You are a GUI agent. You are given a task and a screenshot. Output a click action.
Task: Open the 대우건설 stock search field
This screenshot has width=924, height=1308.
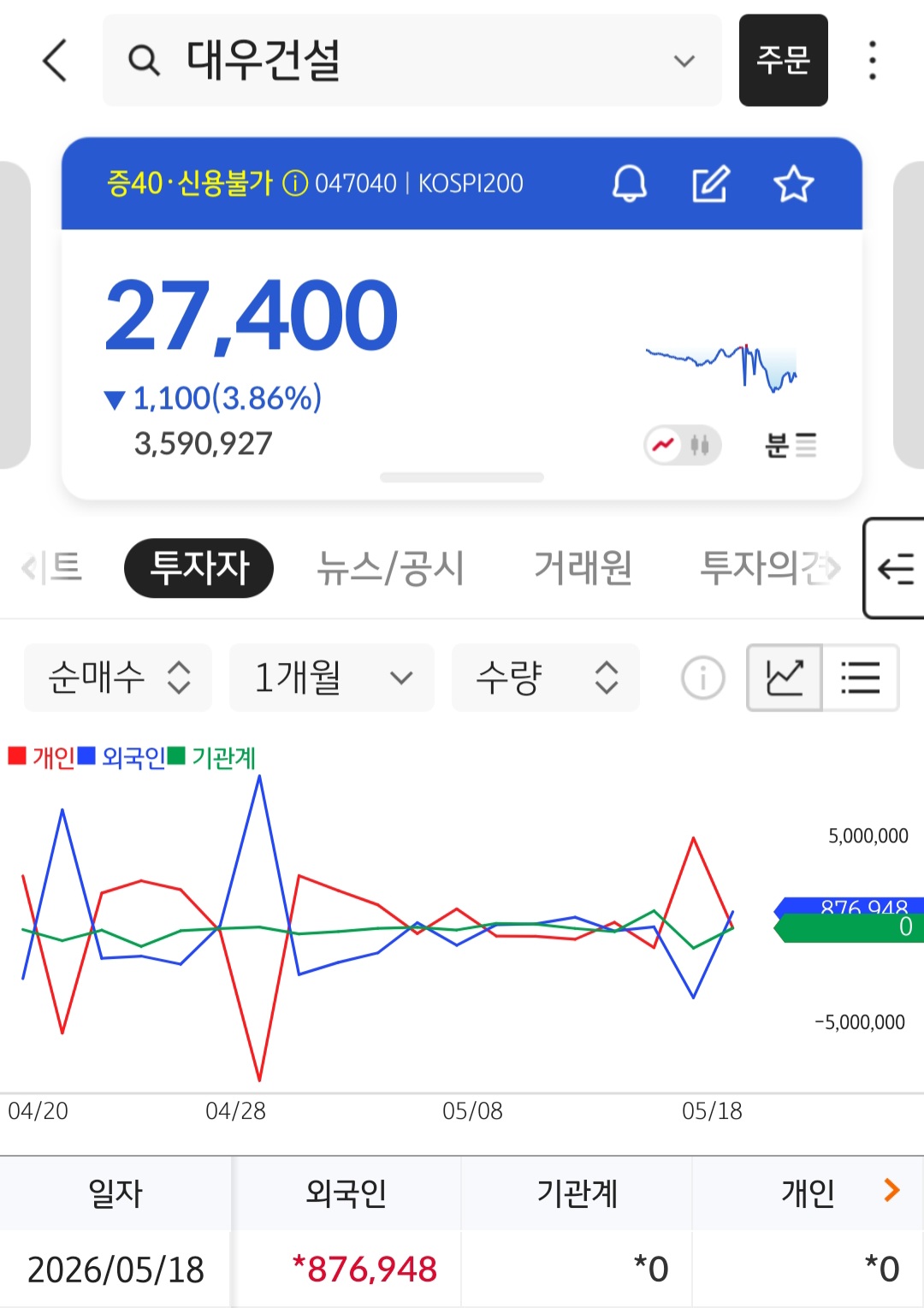tap(412, 61)
